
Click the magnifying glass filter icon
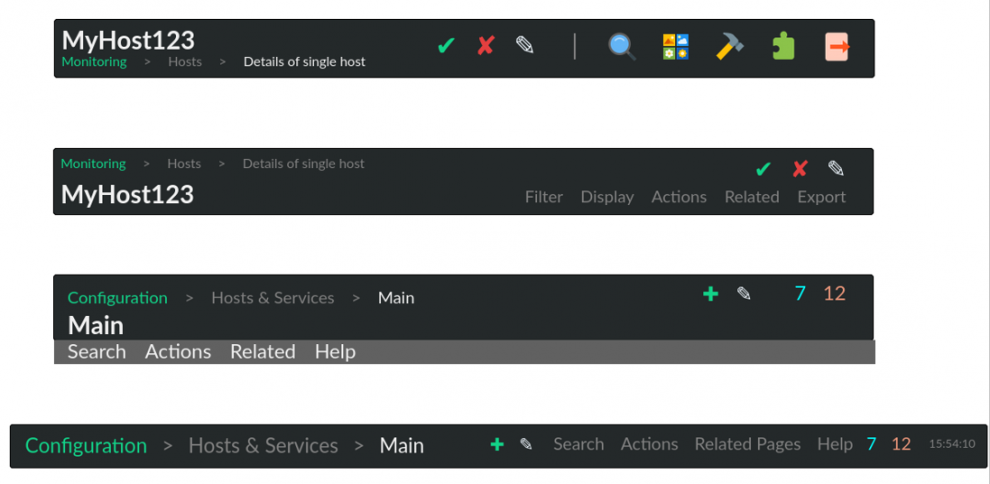tap(622, 47)
